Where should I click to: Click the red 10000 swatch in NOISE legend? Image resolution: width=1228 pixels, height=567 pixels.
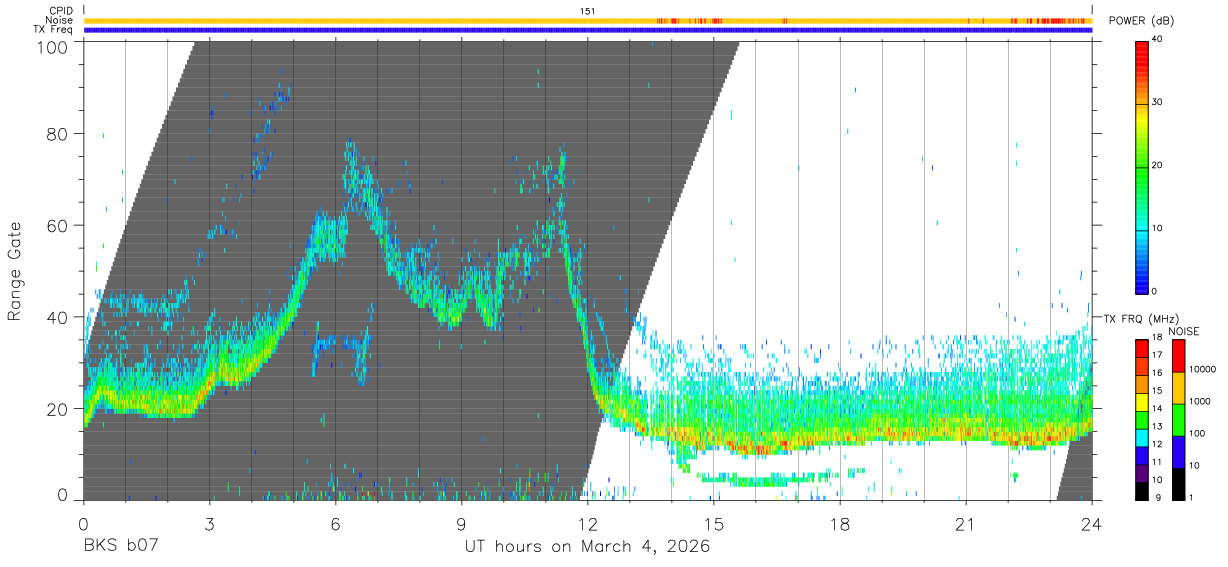click(1178, 356)
